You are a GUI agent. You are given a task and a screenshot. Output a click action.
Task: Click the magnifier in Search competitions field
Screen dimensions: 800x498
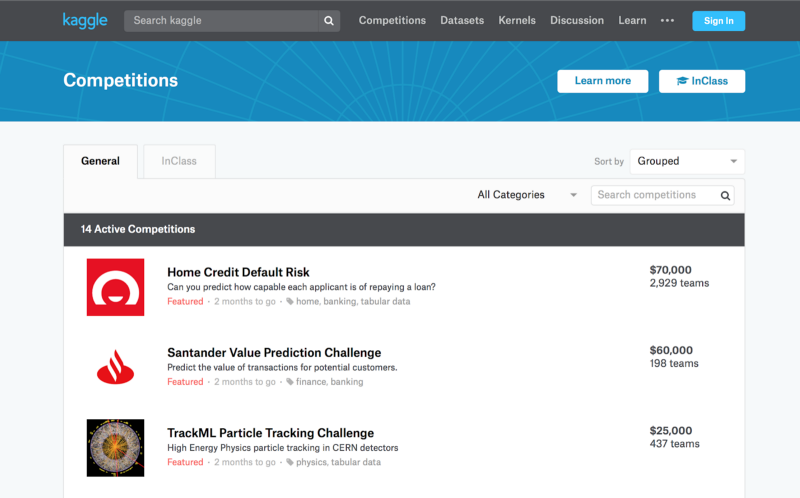725,195
